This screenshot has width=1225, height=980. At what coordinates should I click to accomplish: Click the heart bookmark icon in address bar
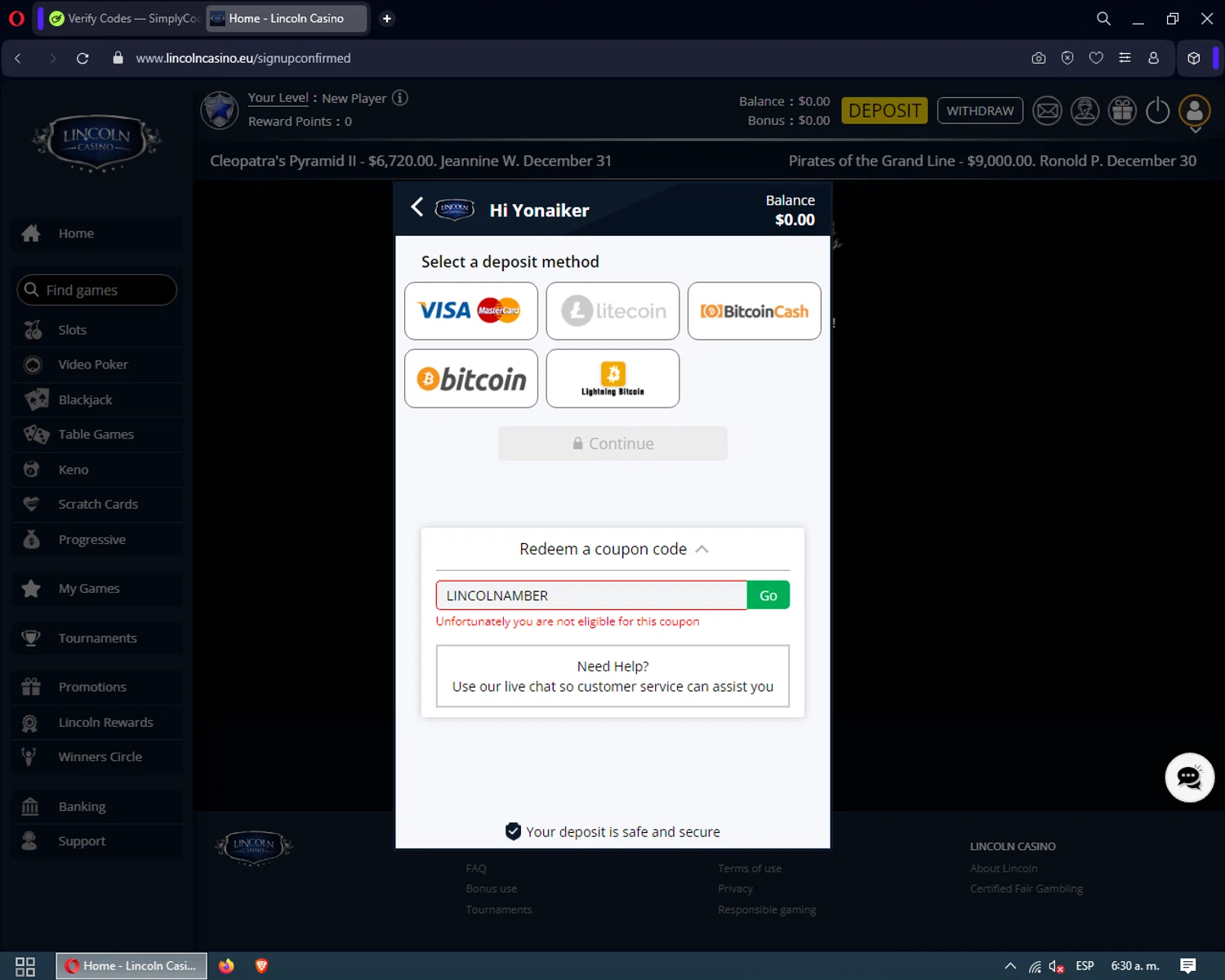[x=1096, y=58]
